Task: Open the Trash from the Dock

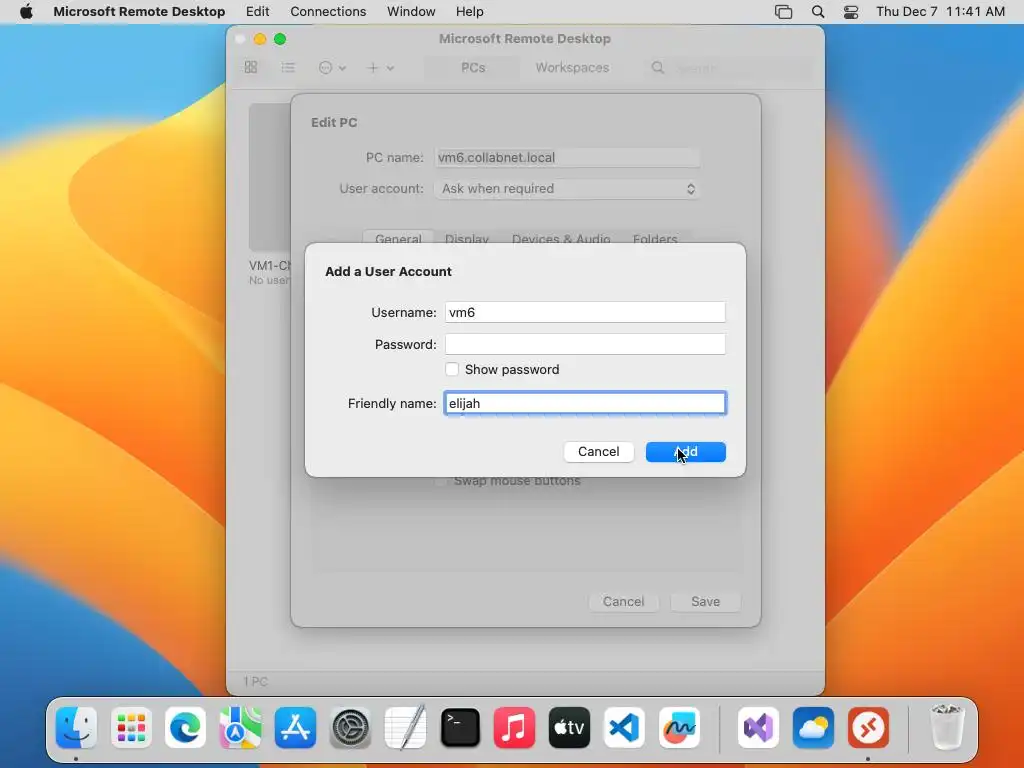Action: pos(947,728)
